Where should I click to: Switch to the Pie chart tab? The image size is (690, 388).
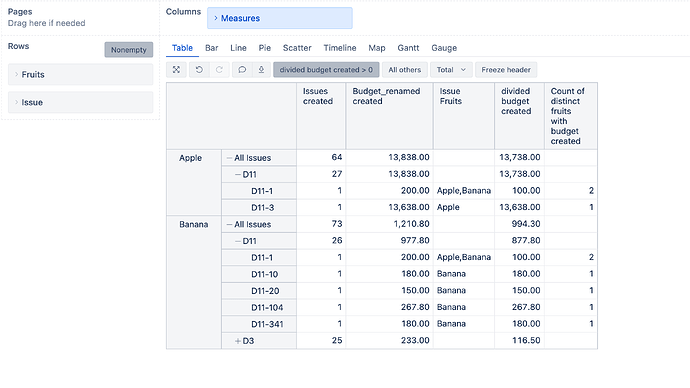point(264,48)
